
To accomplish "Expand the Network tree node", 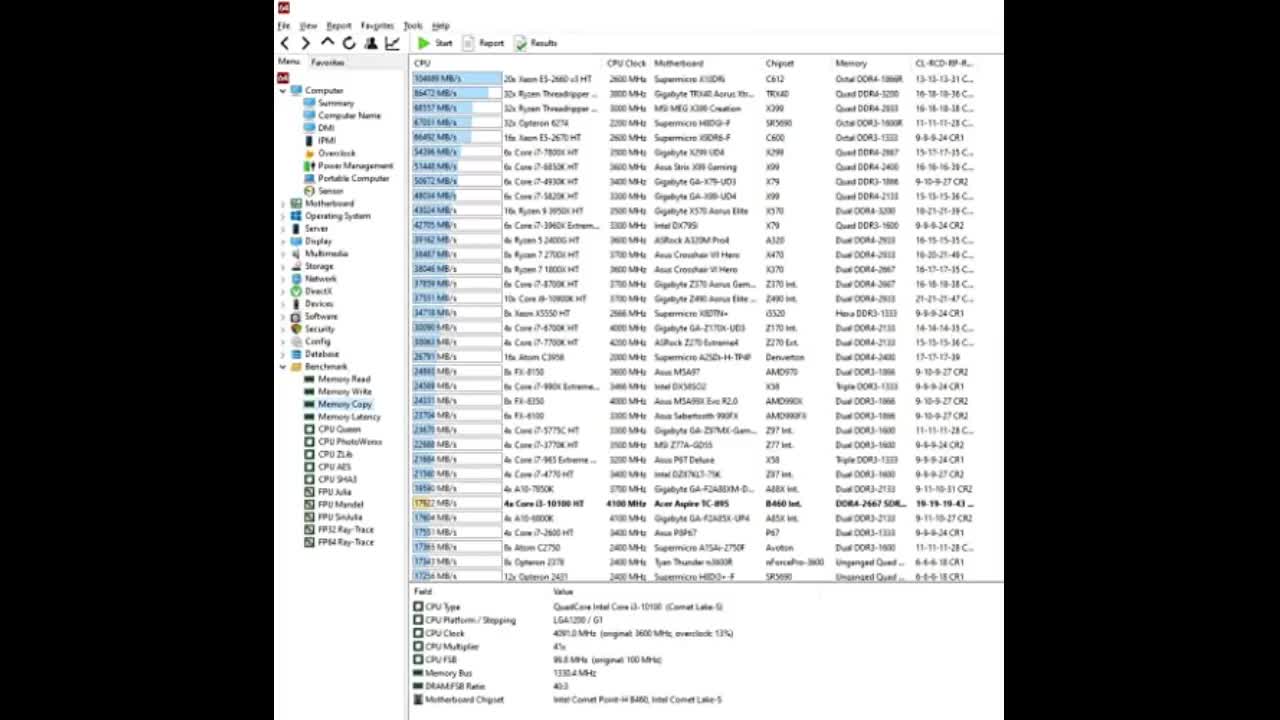I will tap(283, 279).
